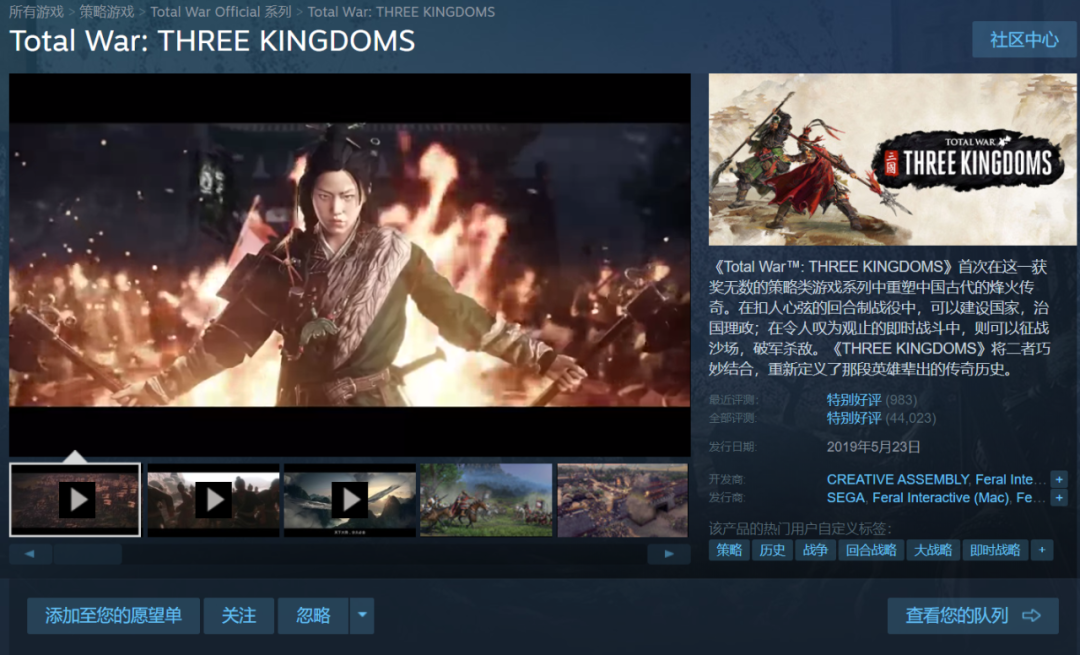
Task: Select the aerial city screenshot thumbnail
Action: 623,500
